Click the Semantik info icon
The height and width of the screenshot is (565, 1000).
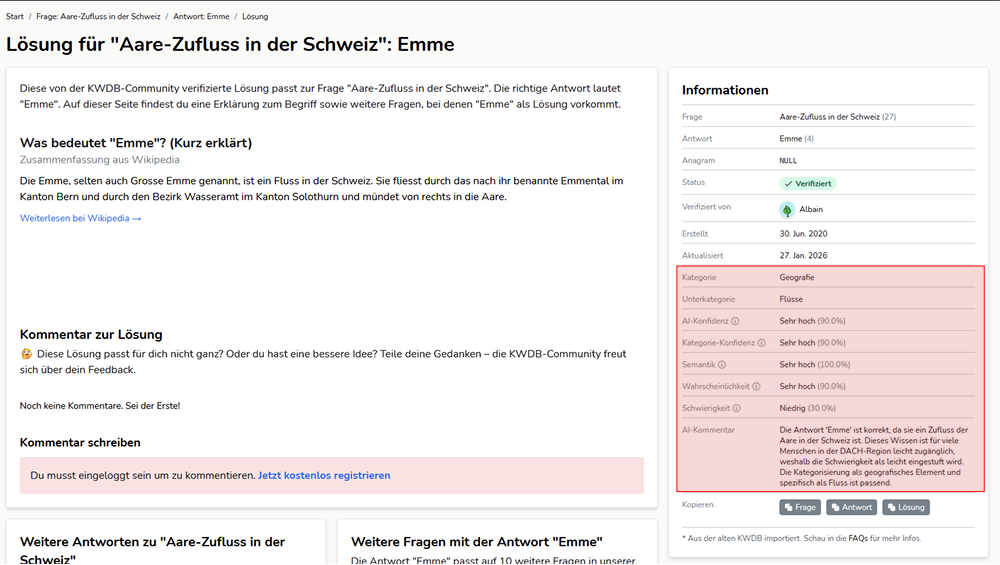pos(722,365)
